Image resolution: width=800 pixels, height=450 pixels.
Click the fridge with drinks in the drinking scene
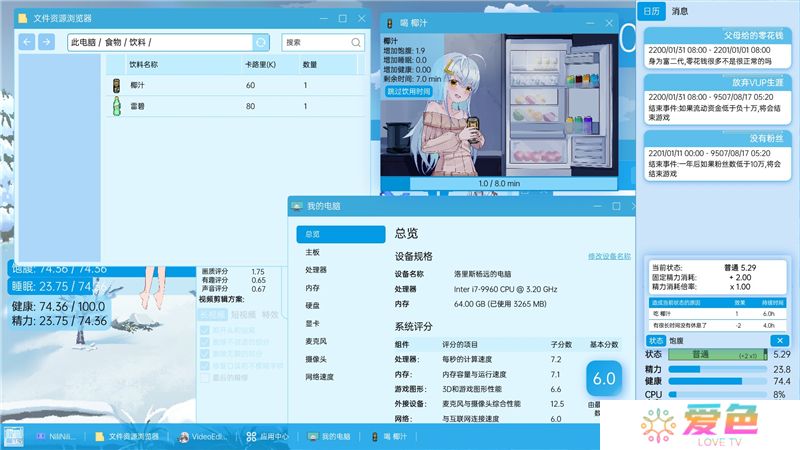click(x=559, y=106)
